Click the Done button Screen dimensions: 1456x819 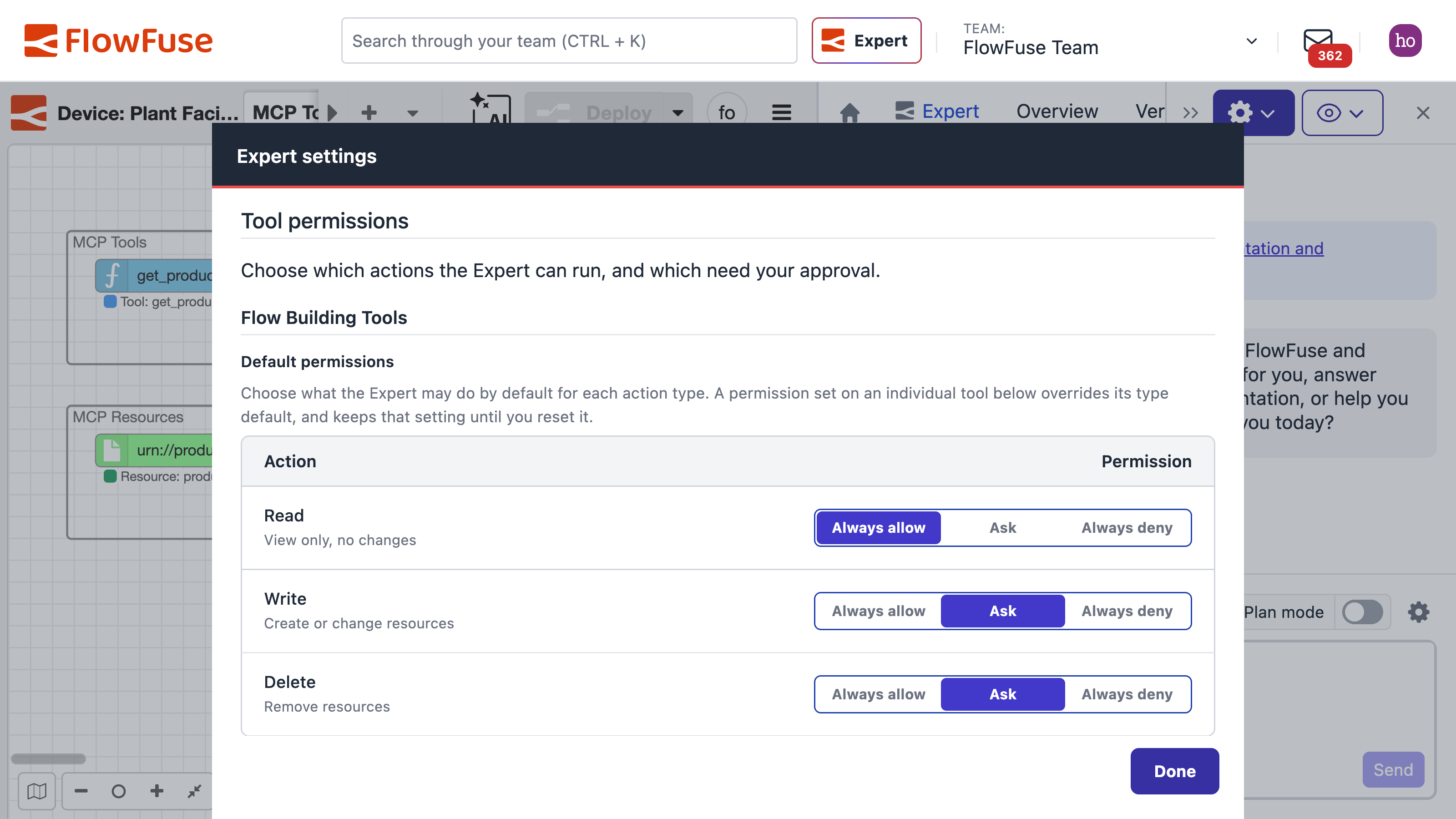pos(1174,771)
